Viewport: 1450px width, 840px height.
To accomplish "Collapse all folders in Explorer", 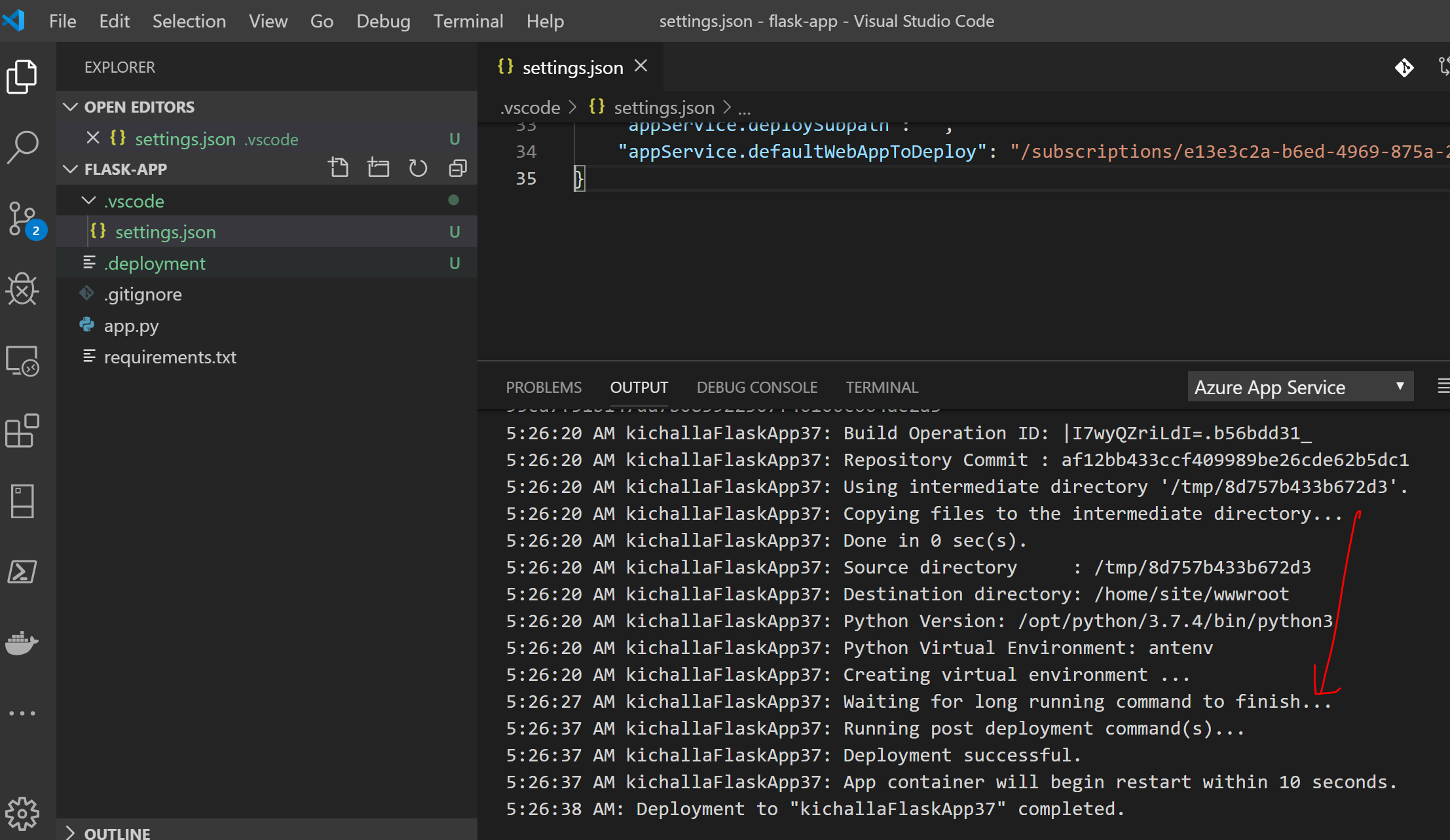I will tap(457, 167).
